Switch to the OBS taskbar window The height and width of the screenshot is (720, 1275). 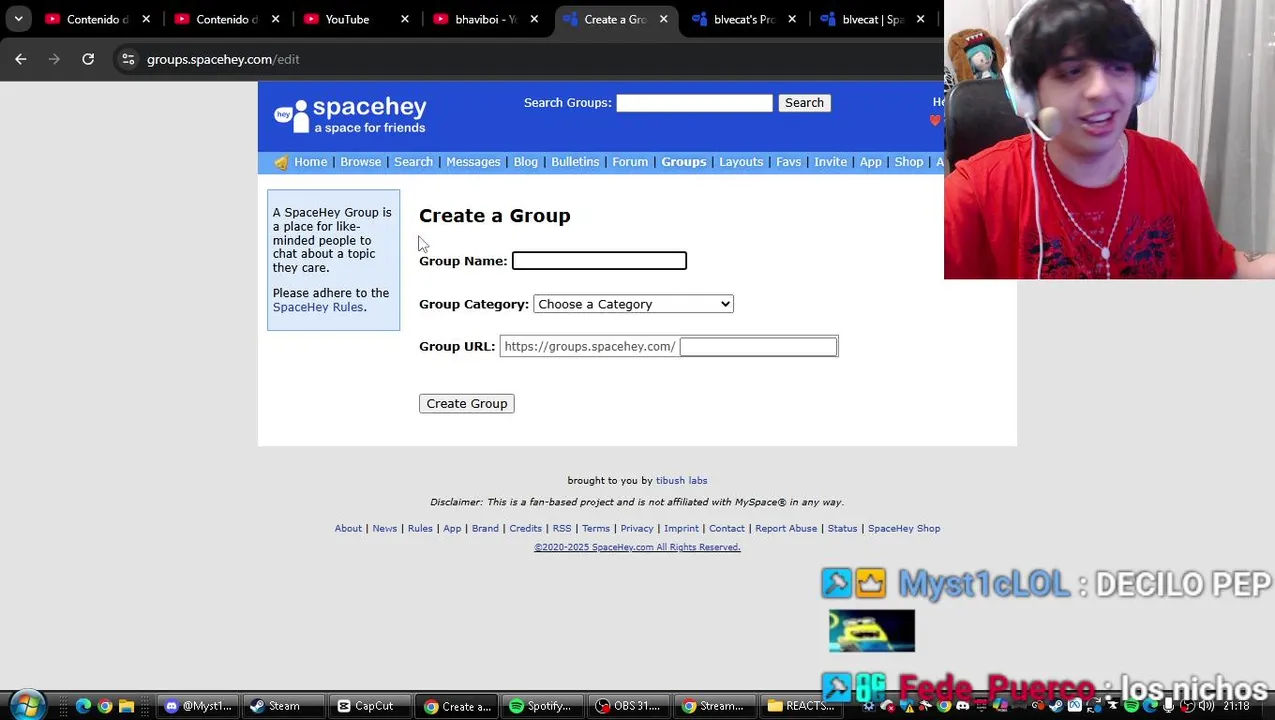627,706
